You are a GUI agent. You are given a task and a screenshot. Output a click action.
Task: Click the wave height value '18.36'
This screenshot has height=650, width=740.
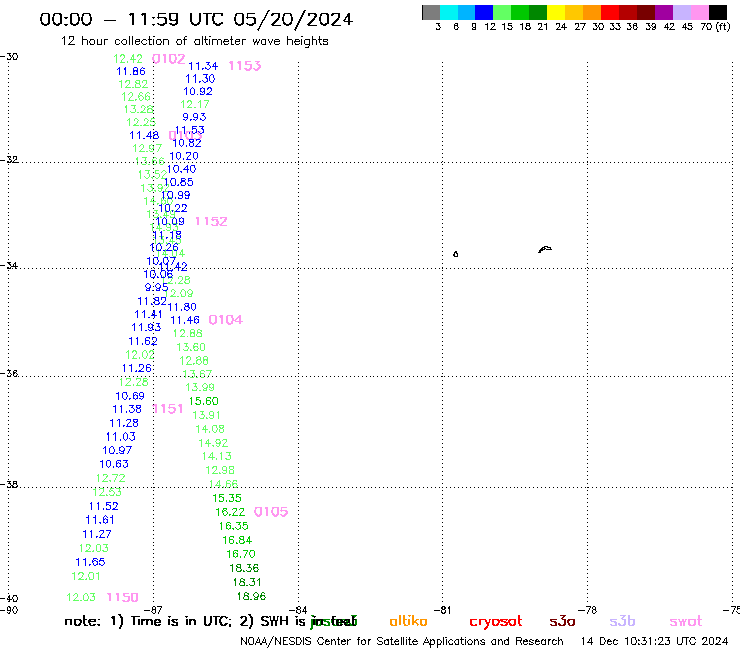(x=244, y=568)
